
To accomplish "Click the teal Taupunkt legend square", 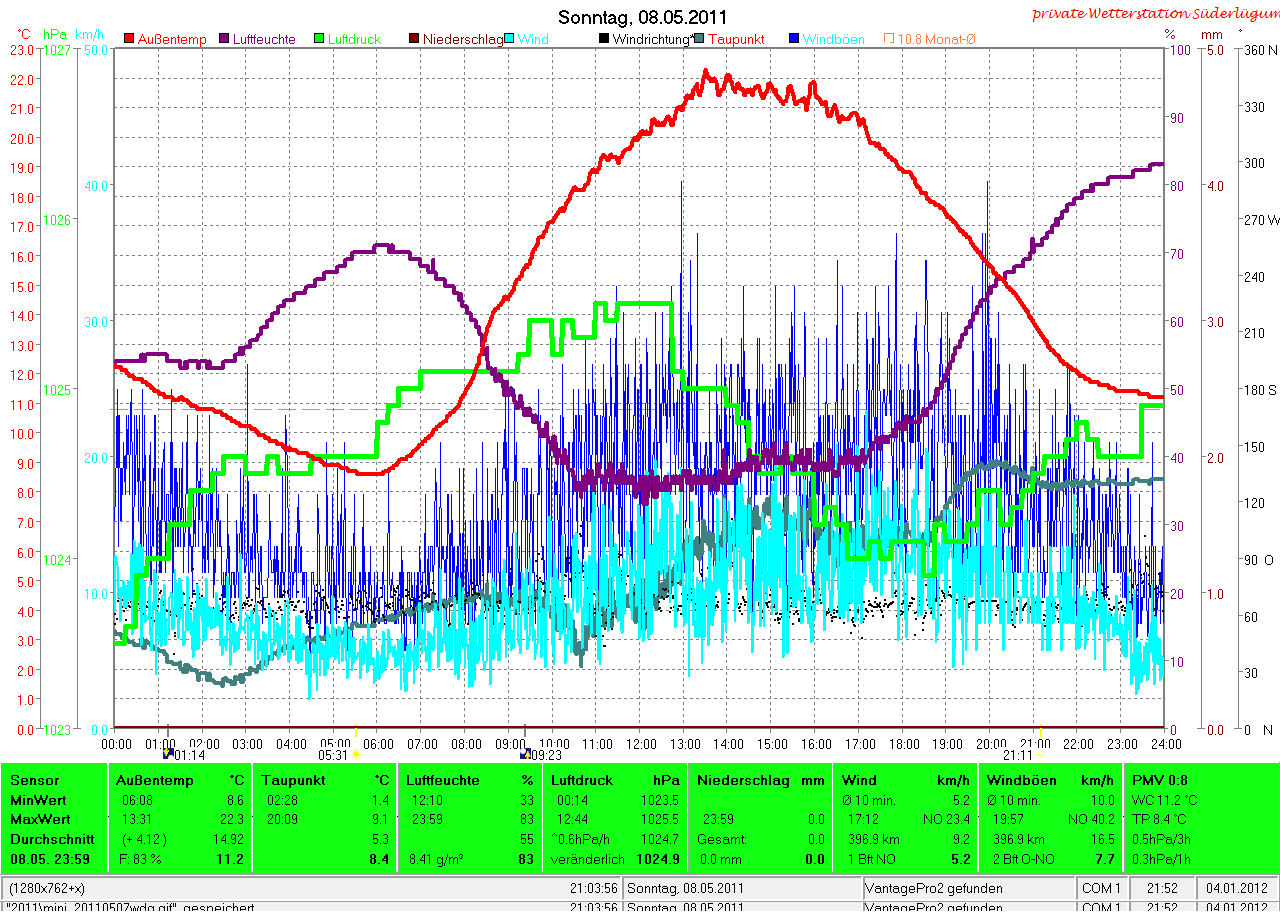I will (700, 39).
